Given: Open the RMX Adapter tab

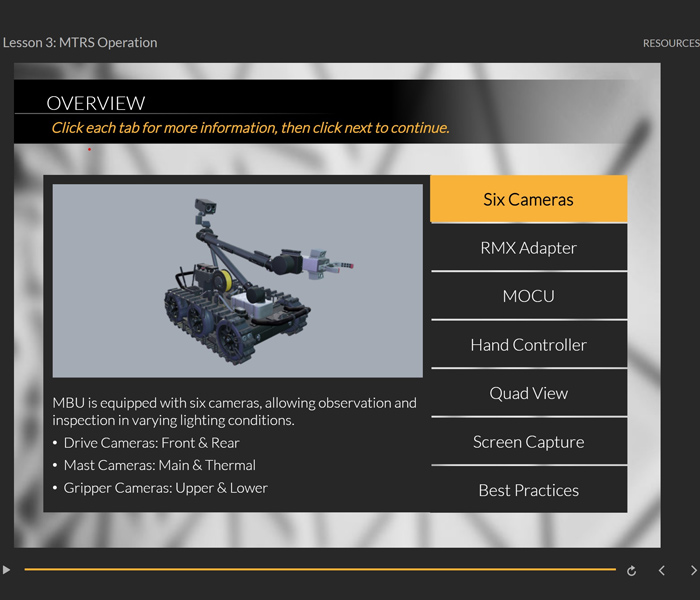Looking at the screenshot, I should (x=528, y=248).
